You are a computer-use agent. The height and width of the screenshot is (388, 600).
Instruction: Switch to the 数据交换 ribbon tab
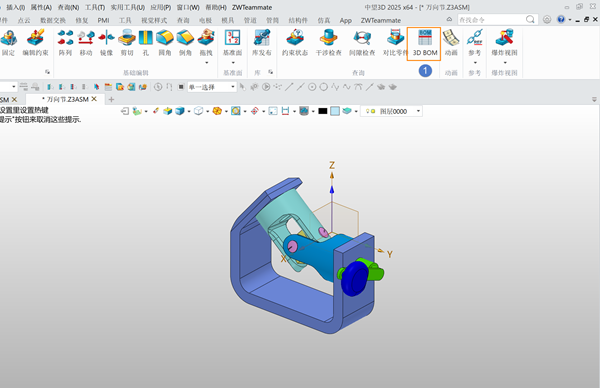53,20
